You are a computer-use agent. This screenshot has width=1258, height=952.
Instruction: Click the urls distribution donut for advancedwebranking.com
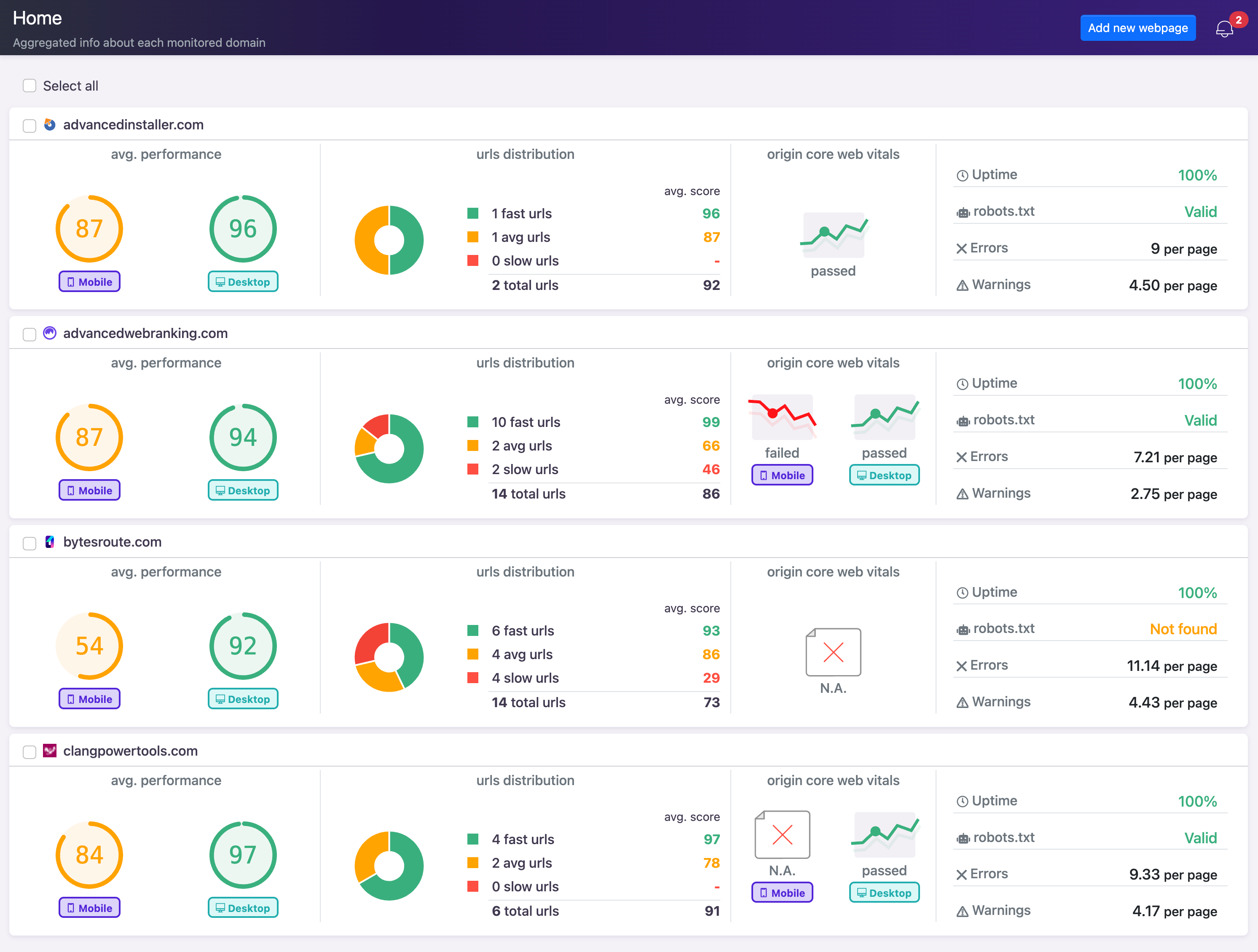click(x=389, y=448)
